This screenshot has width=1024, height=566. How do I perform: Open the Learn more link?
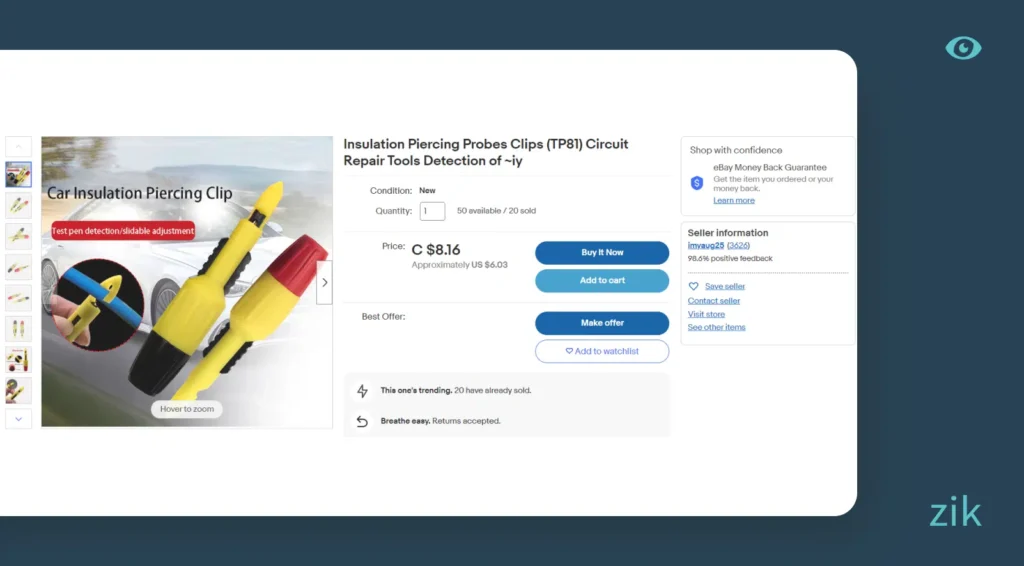point(734,200)
